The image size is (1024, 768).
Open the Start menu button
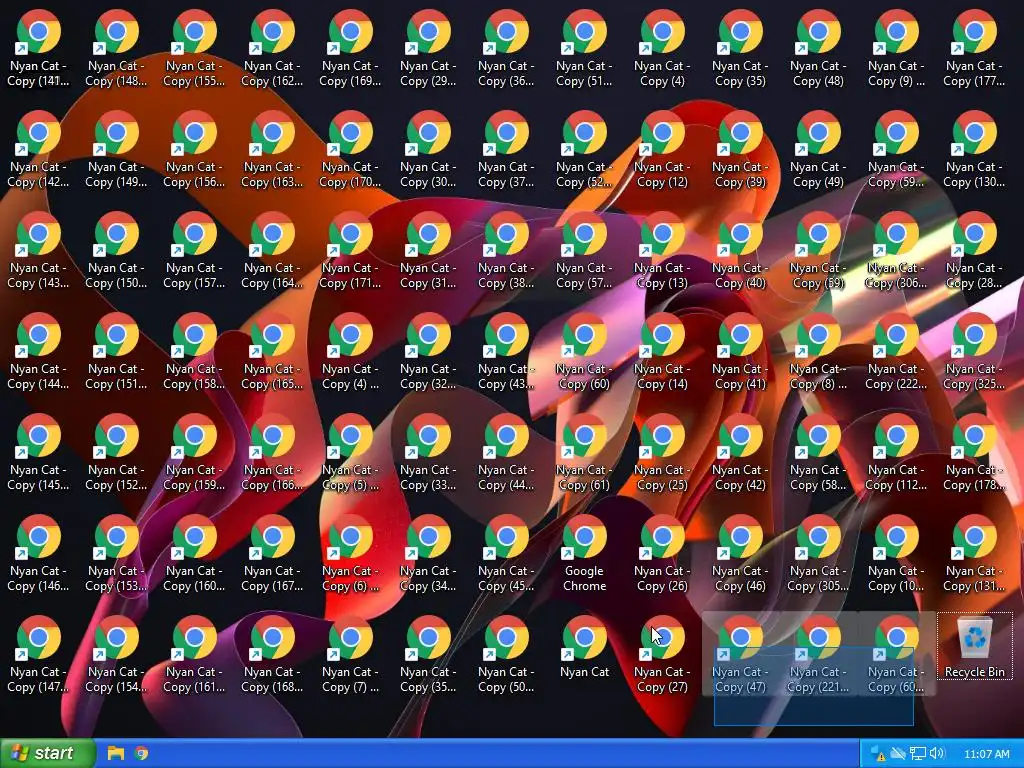pos(47,753)
